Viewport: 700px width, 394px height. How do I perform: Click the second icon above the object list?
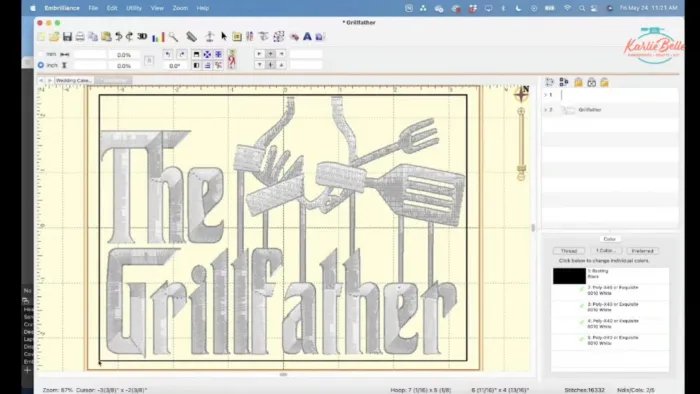tap(564, 82)
